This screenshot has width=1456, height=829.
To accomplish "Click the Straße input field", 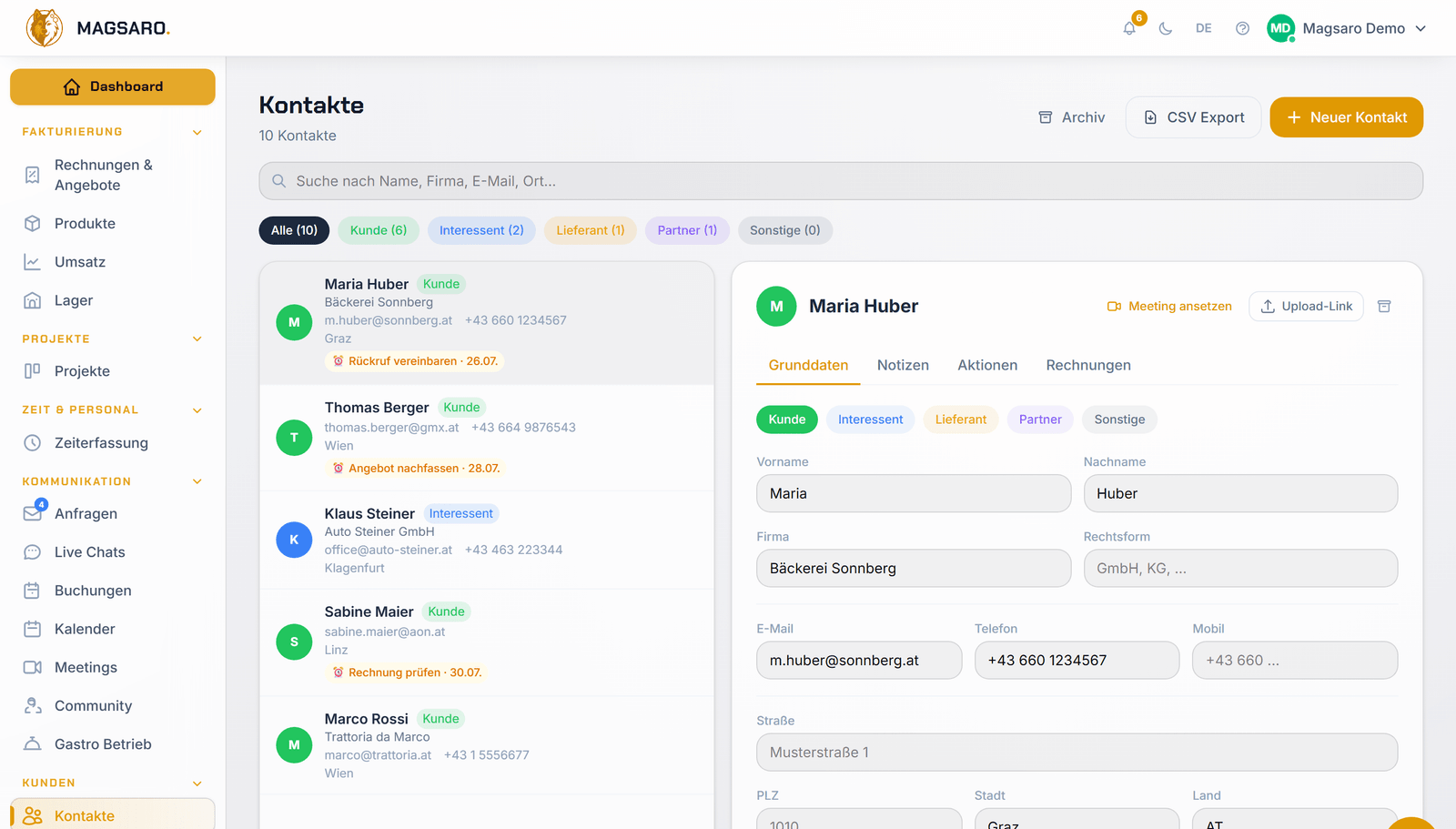I will (1077, 753).
